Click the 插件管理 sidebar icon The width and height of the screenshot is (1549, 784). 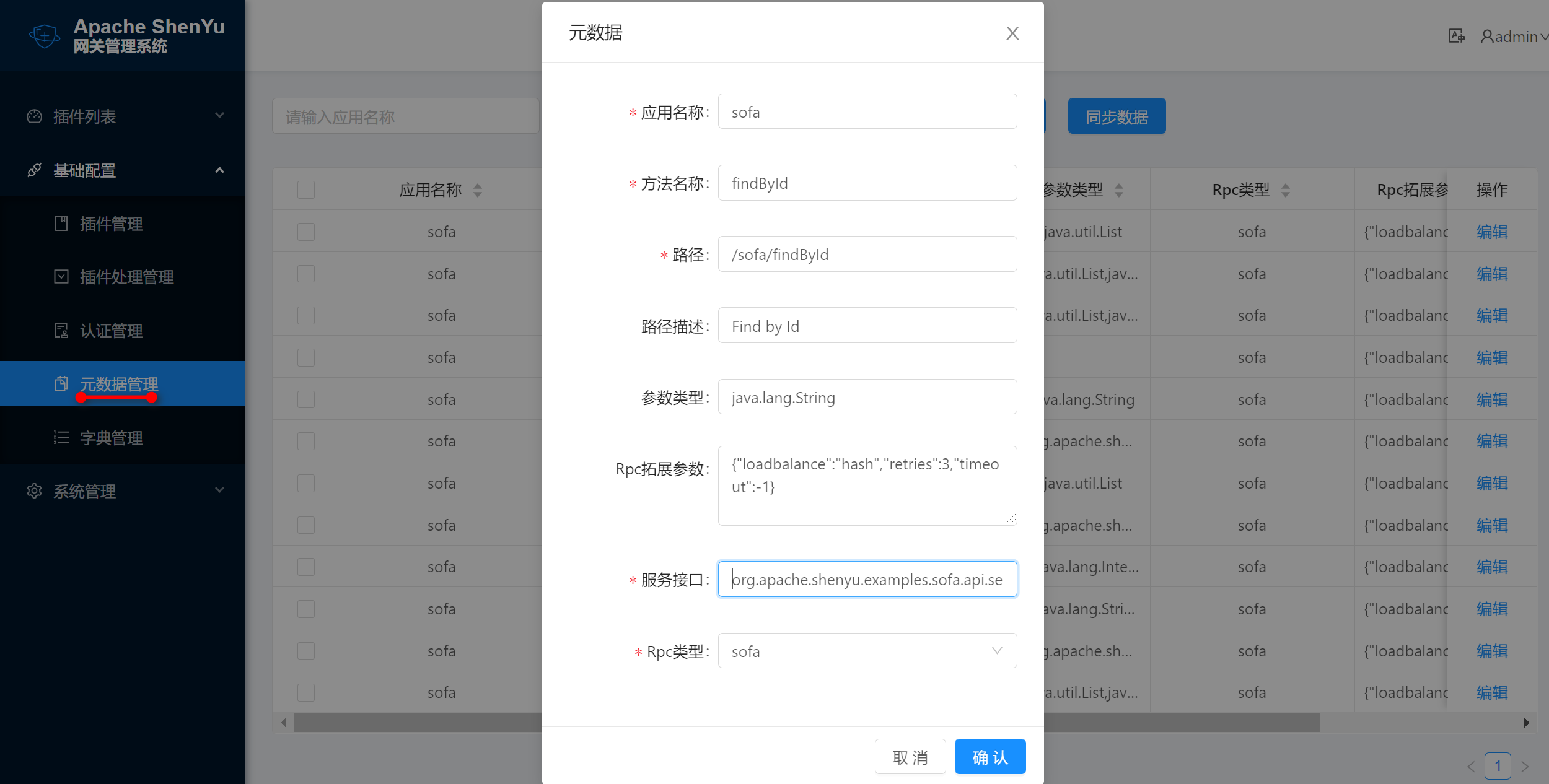click(x=61, y=224)
